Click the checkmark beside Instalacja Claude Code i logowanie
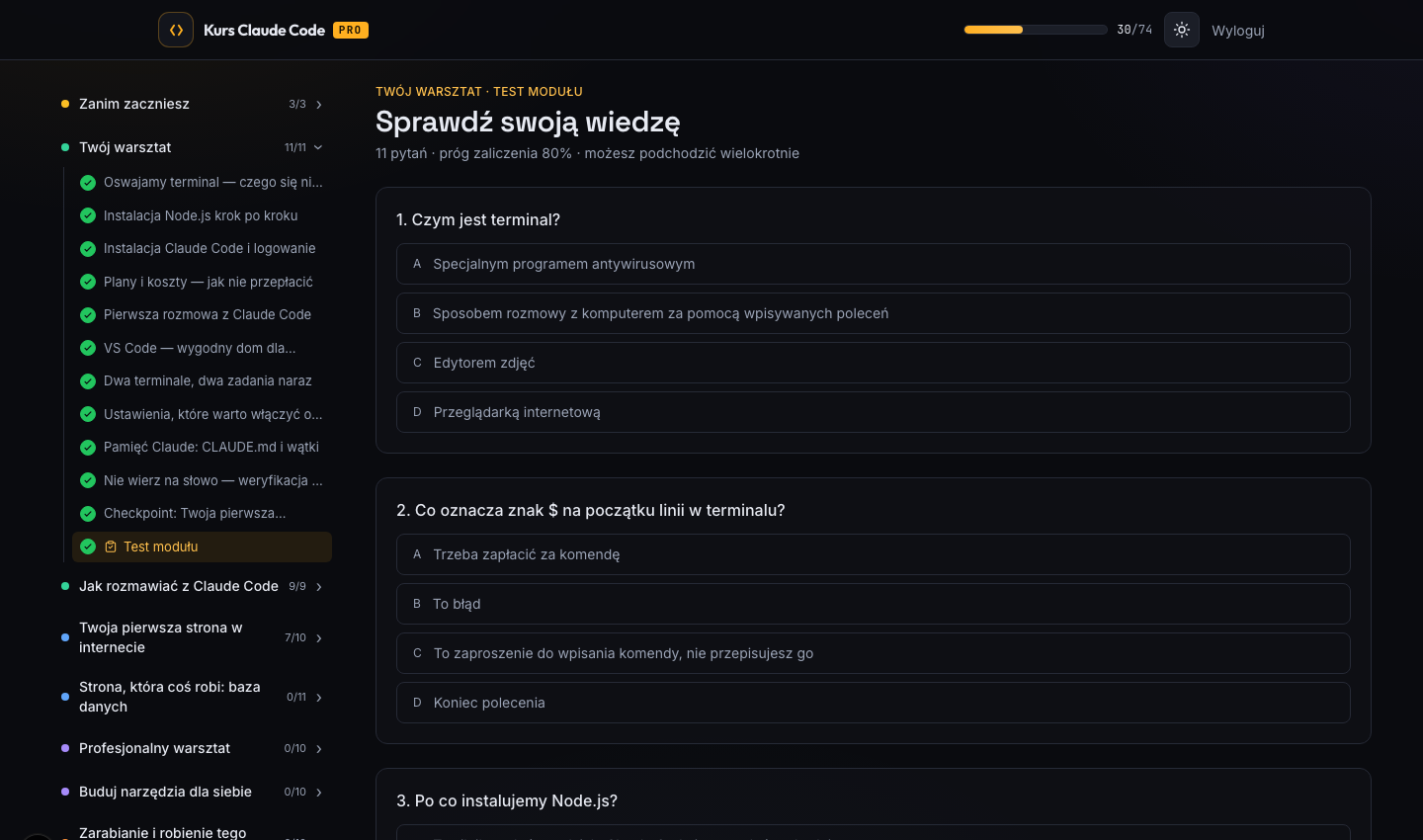 [88, 249]
